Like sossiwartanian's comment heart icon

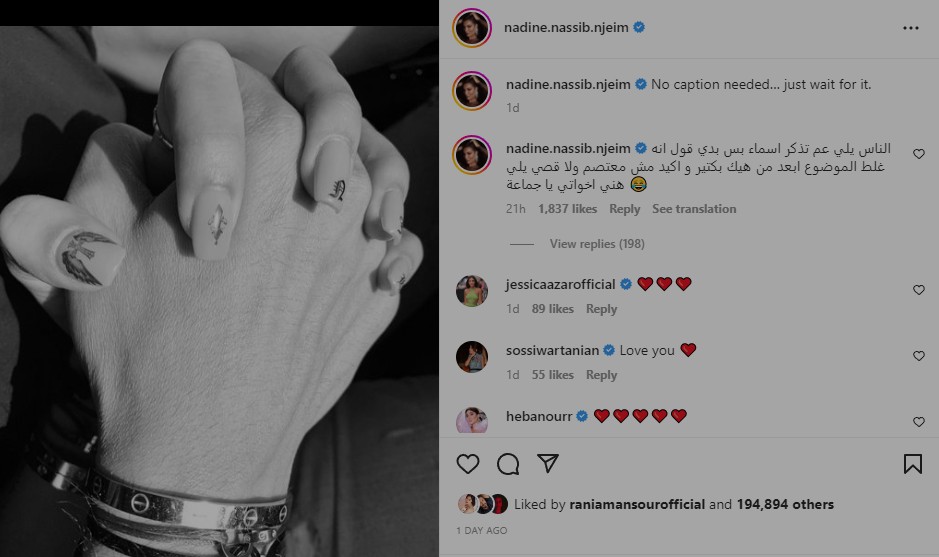click(919, 356)
